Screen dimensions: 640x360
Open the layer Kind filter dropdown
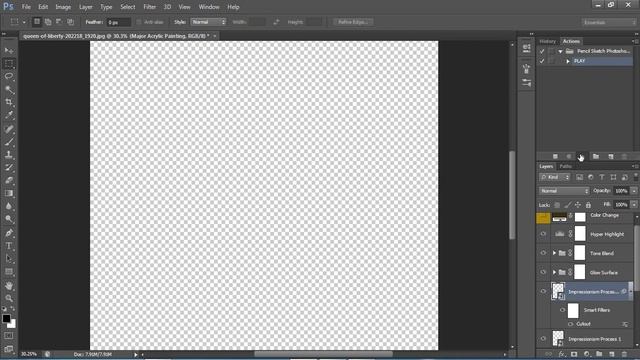coord(555,177)
